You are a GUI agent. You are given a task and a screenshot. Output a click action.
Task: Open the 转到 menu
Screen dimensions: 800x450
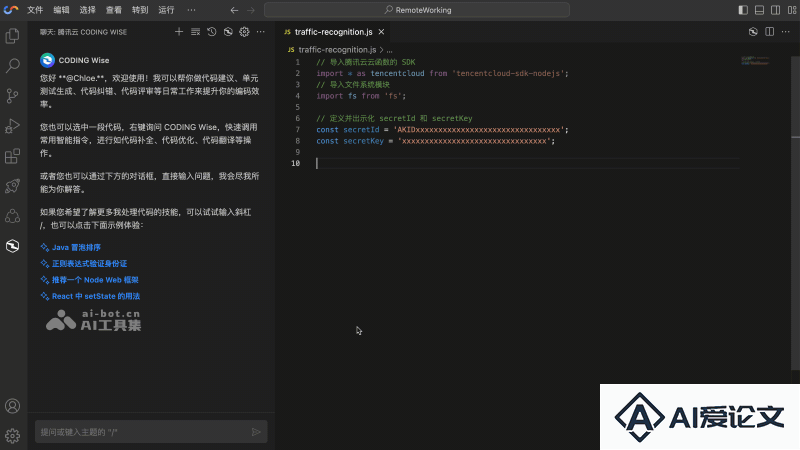pos(140,10)
